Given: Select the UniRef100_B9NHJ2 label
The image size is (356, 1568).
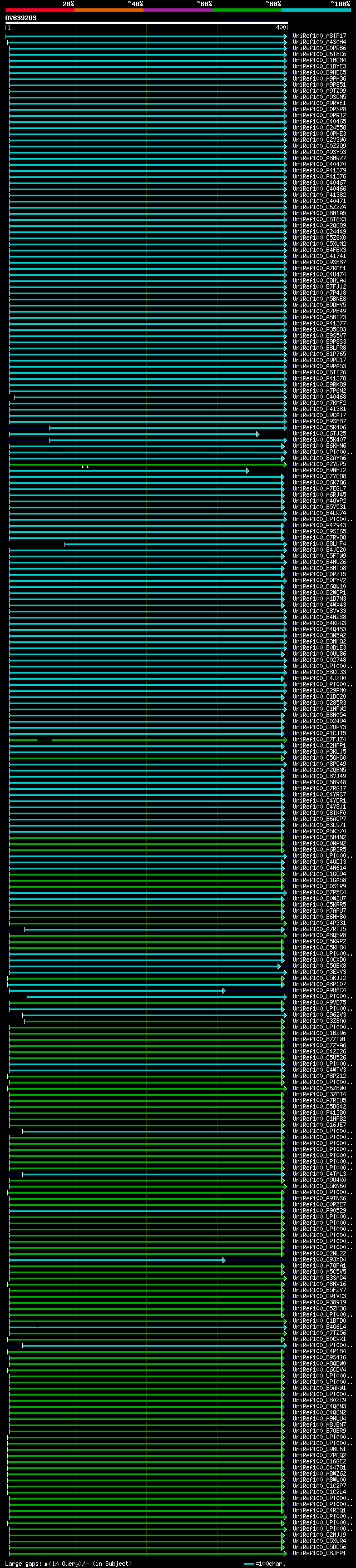Looking at the screenshot, I should click(319, 471).
